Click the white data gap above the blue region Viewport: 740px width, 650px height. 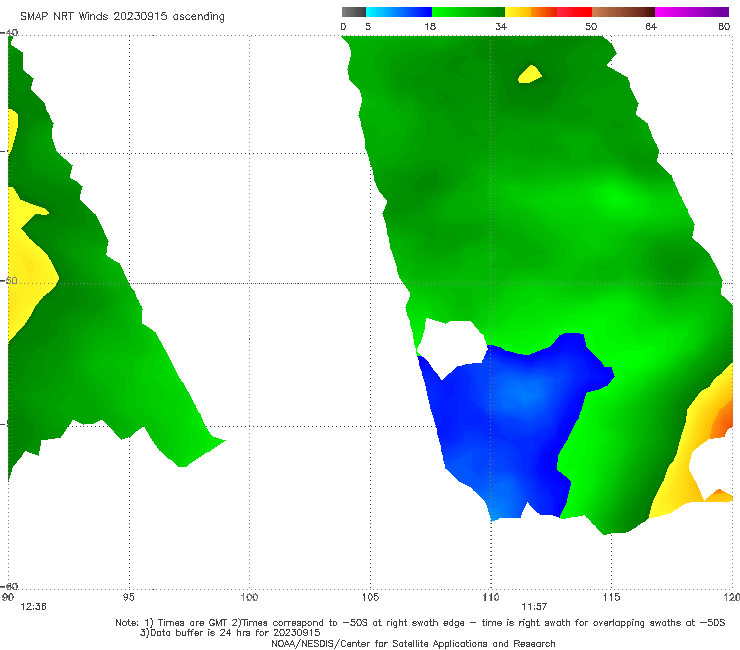(x=452, y=345)
